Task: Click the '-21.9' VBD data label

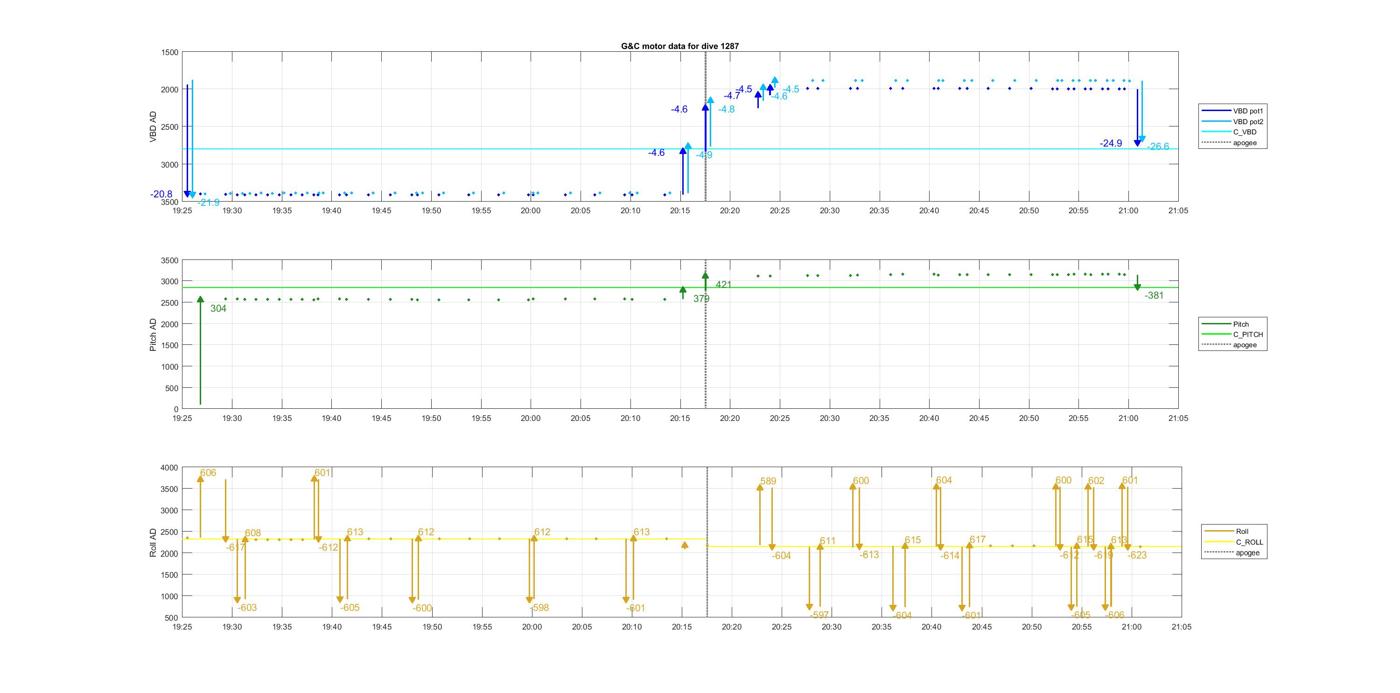Action: coord(208,203)
